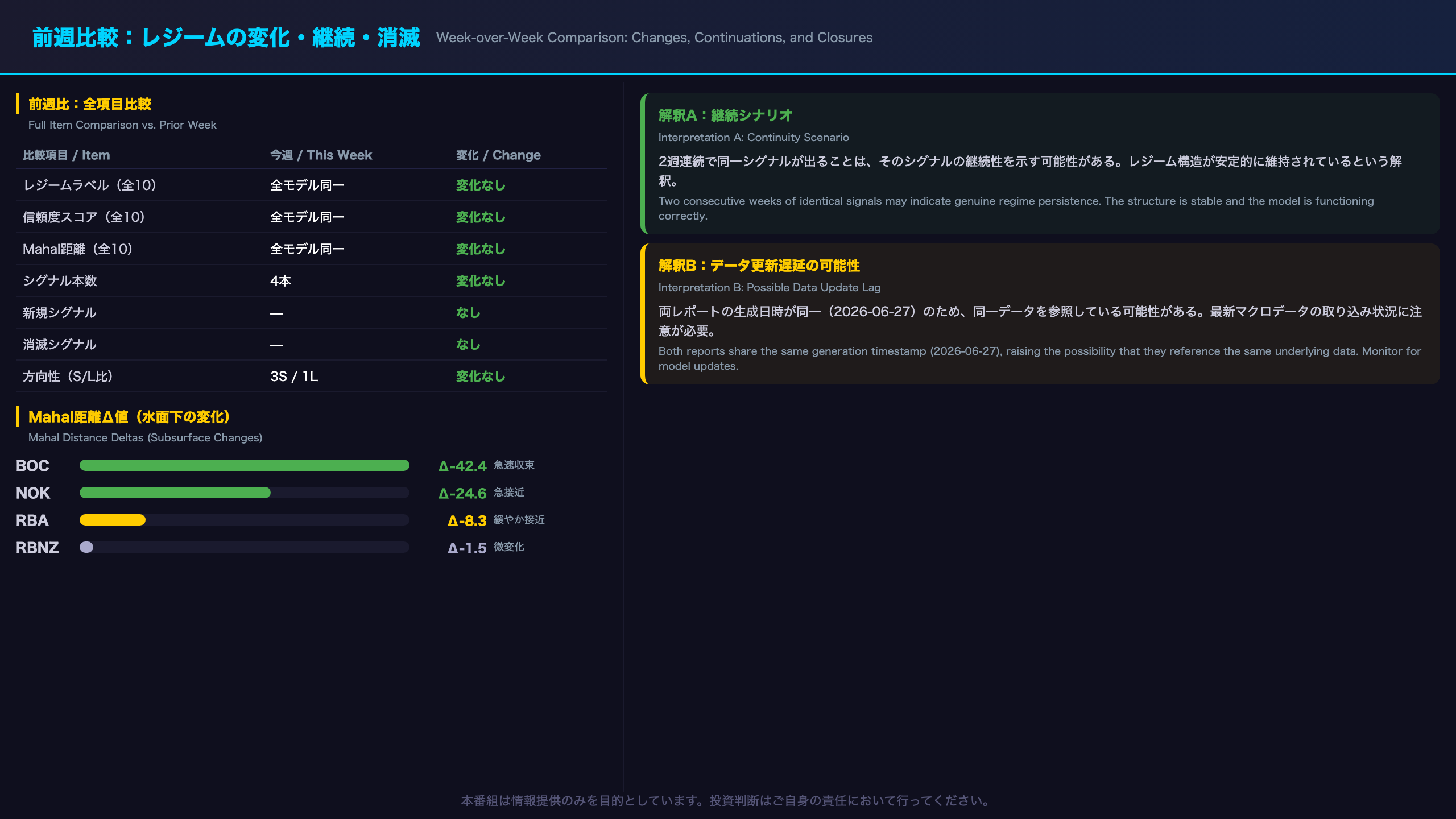Select the レジームラベル（全10） row label
This screenshot has width=1456, height=819.
89,185
